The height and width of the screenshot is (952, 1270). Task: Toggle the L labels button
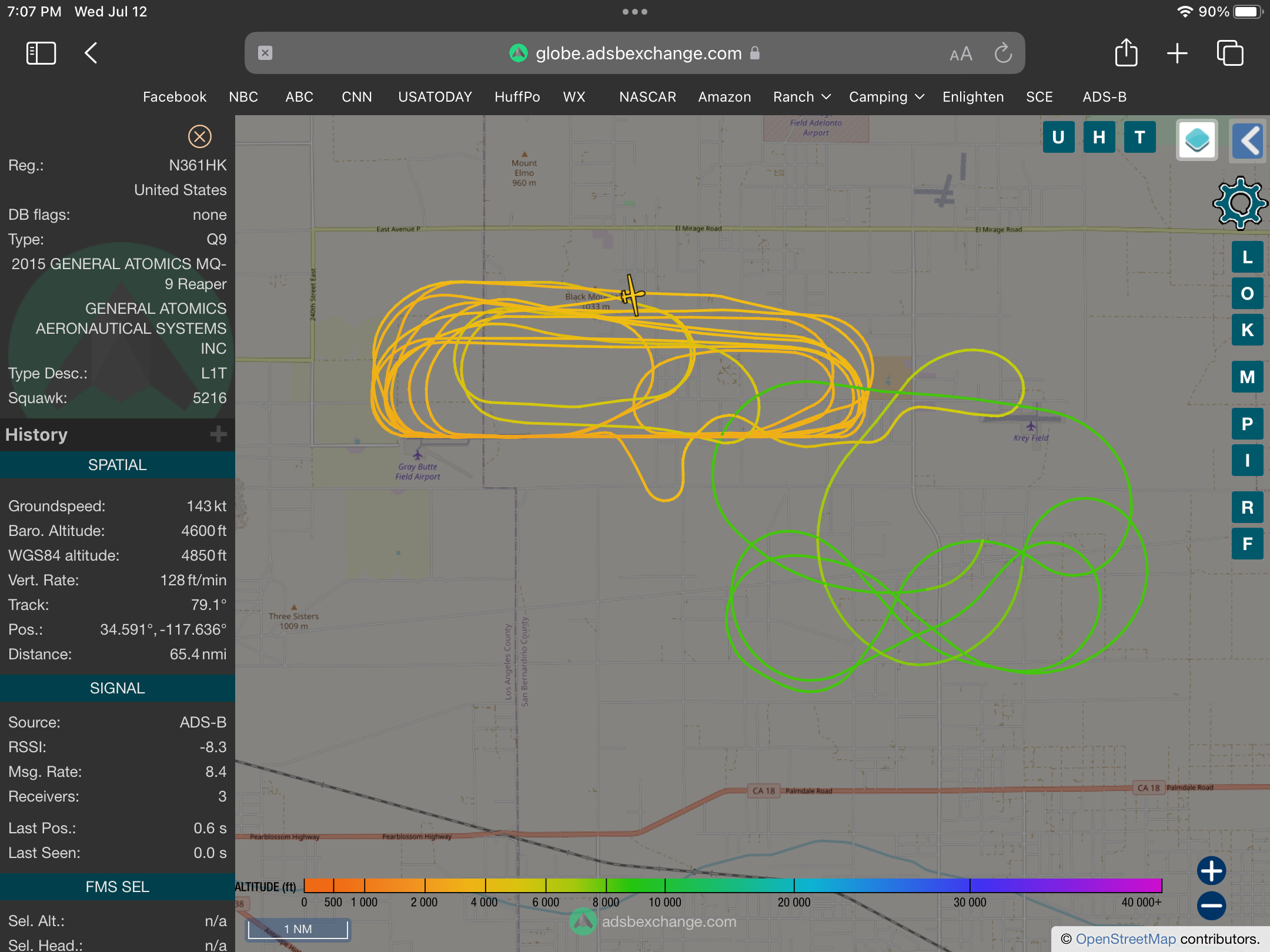[x=1247, y=257]
